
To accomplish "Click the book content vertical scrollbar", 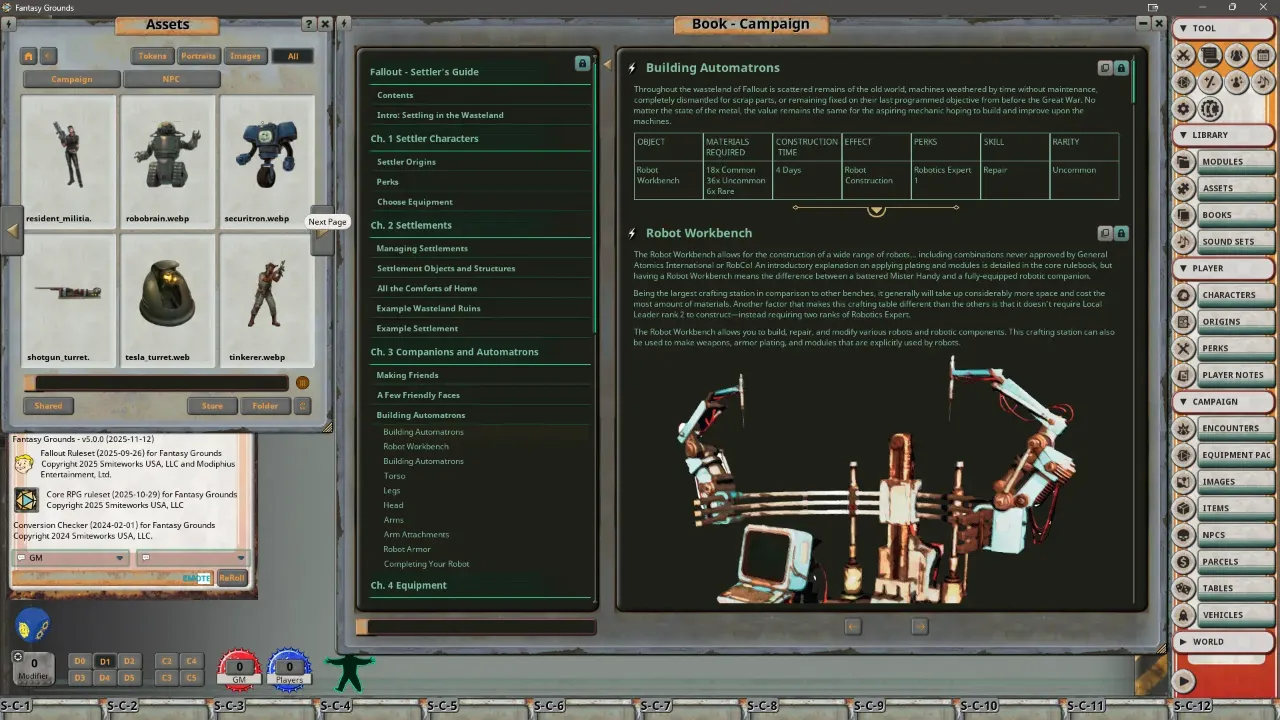I will pyautogui.click(x=1133, y=82).
